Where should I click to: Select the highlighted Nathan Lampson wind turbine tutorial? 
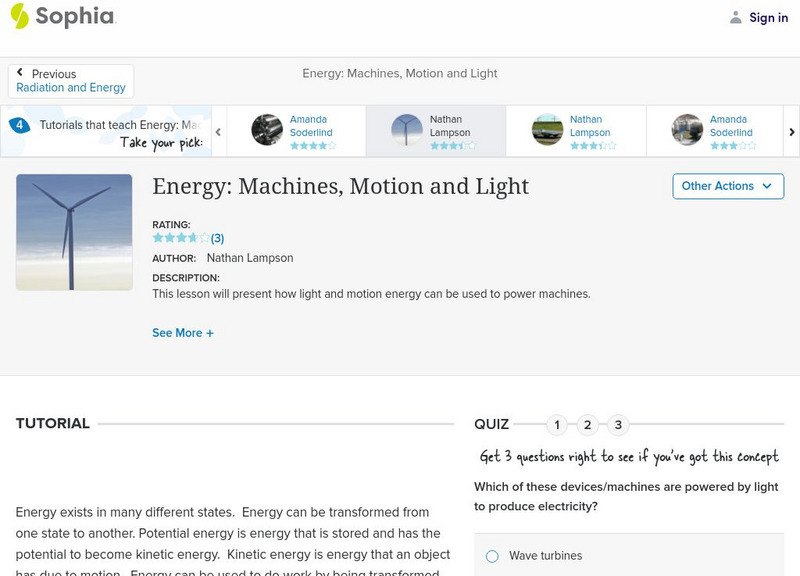[435, 130]
